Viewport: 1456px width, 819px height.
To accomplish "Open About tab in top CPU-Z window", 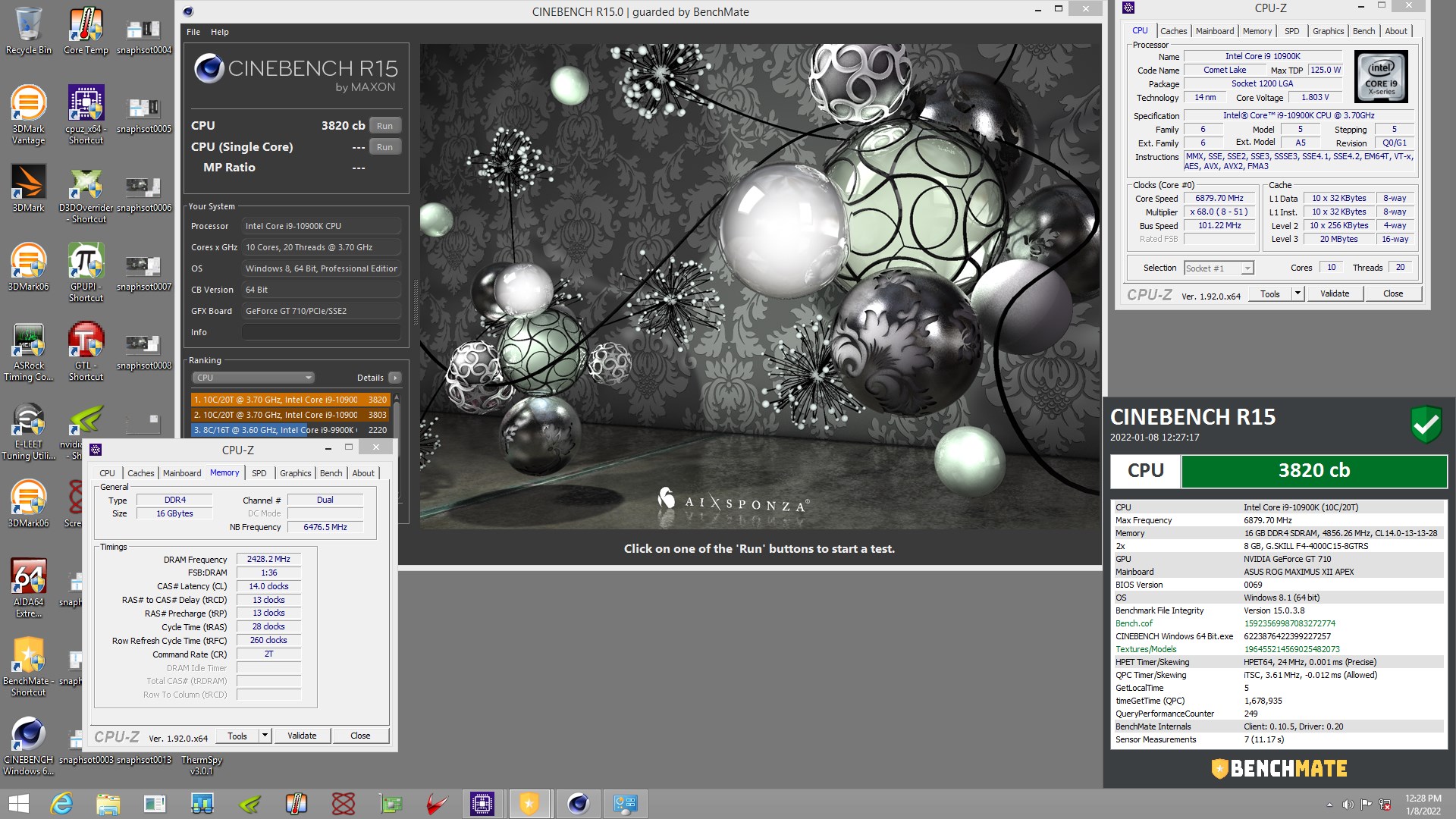I will tap(1396, 31).
